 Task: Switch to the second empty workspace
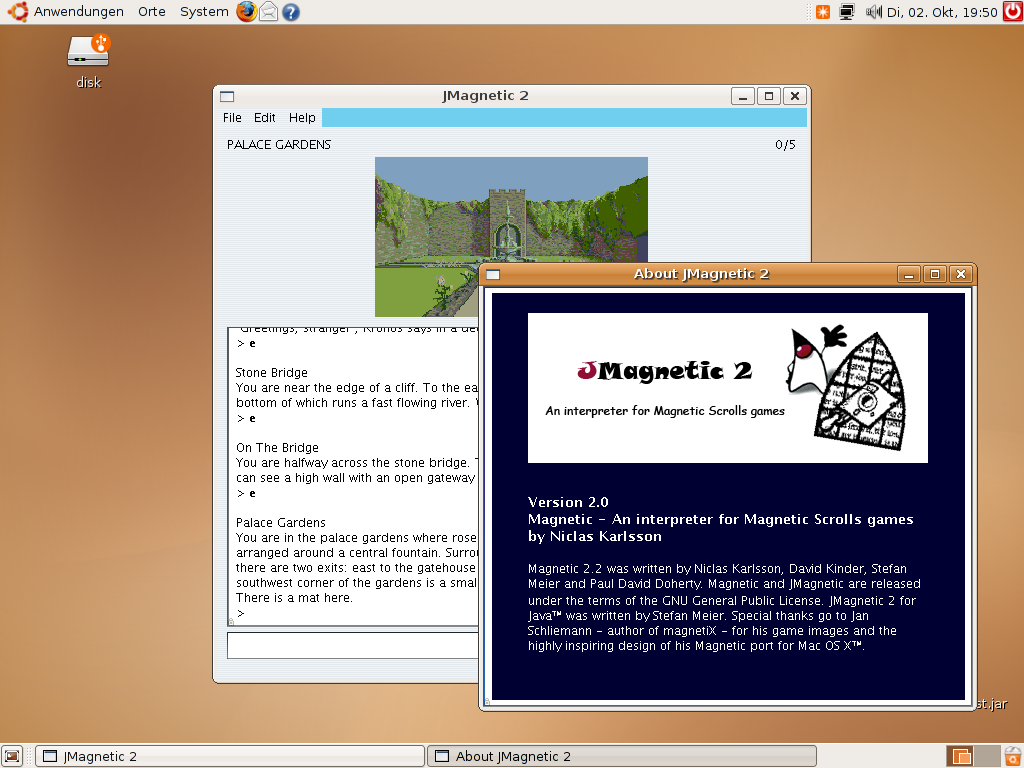point(986,756)
